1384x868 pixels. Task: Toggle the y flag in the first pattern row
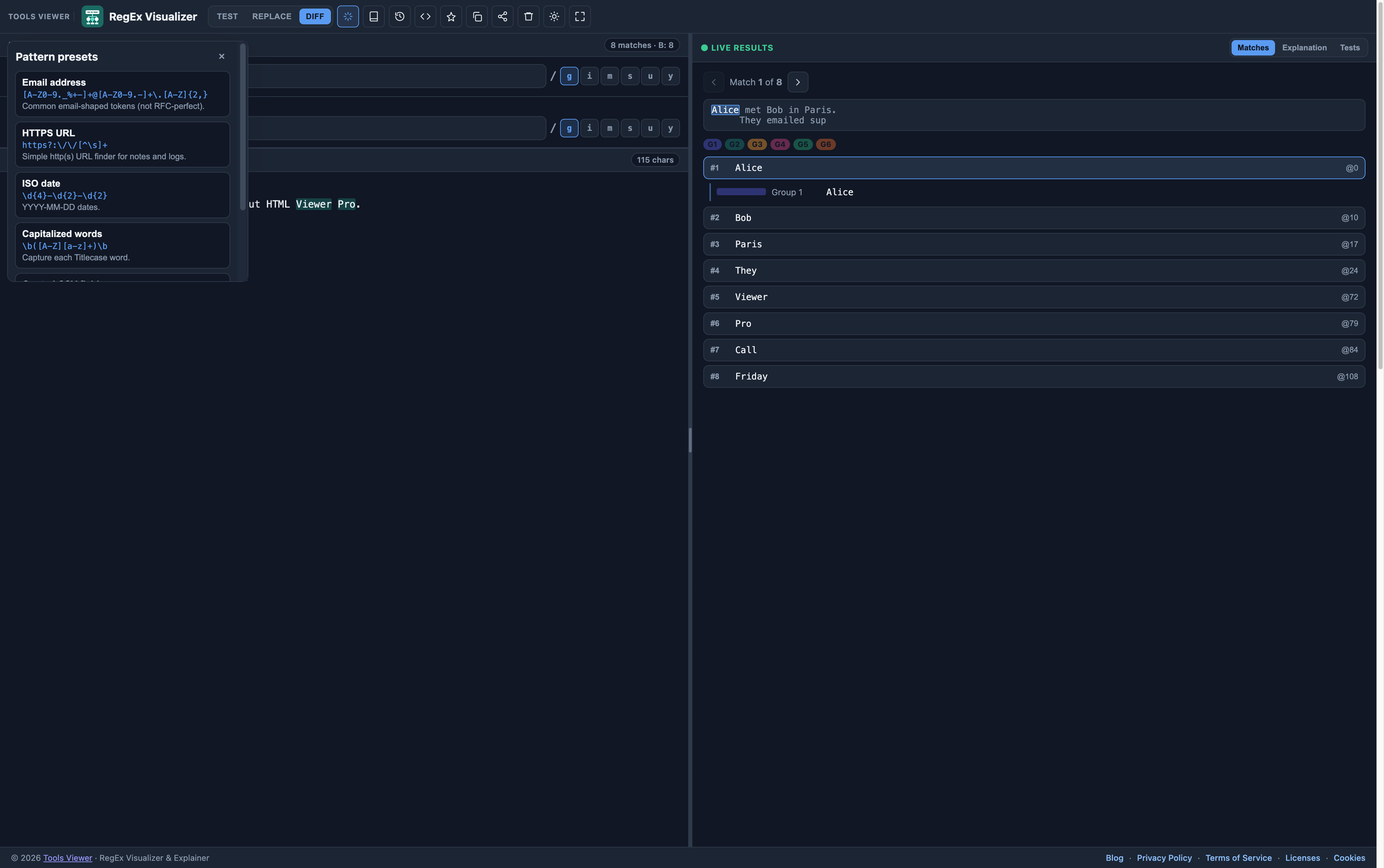point(670,76)
